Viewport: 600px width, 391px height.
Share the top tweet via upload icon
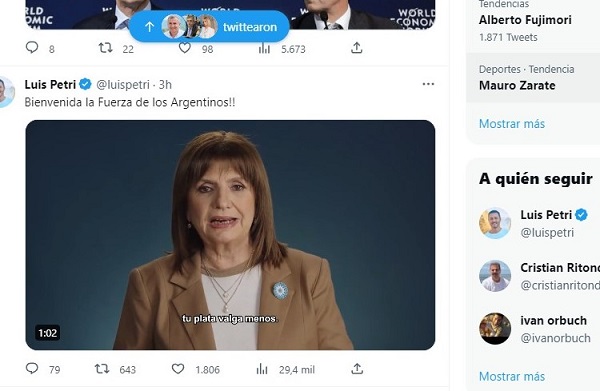tap(357, 48)
